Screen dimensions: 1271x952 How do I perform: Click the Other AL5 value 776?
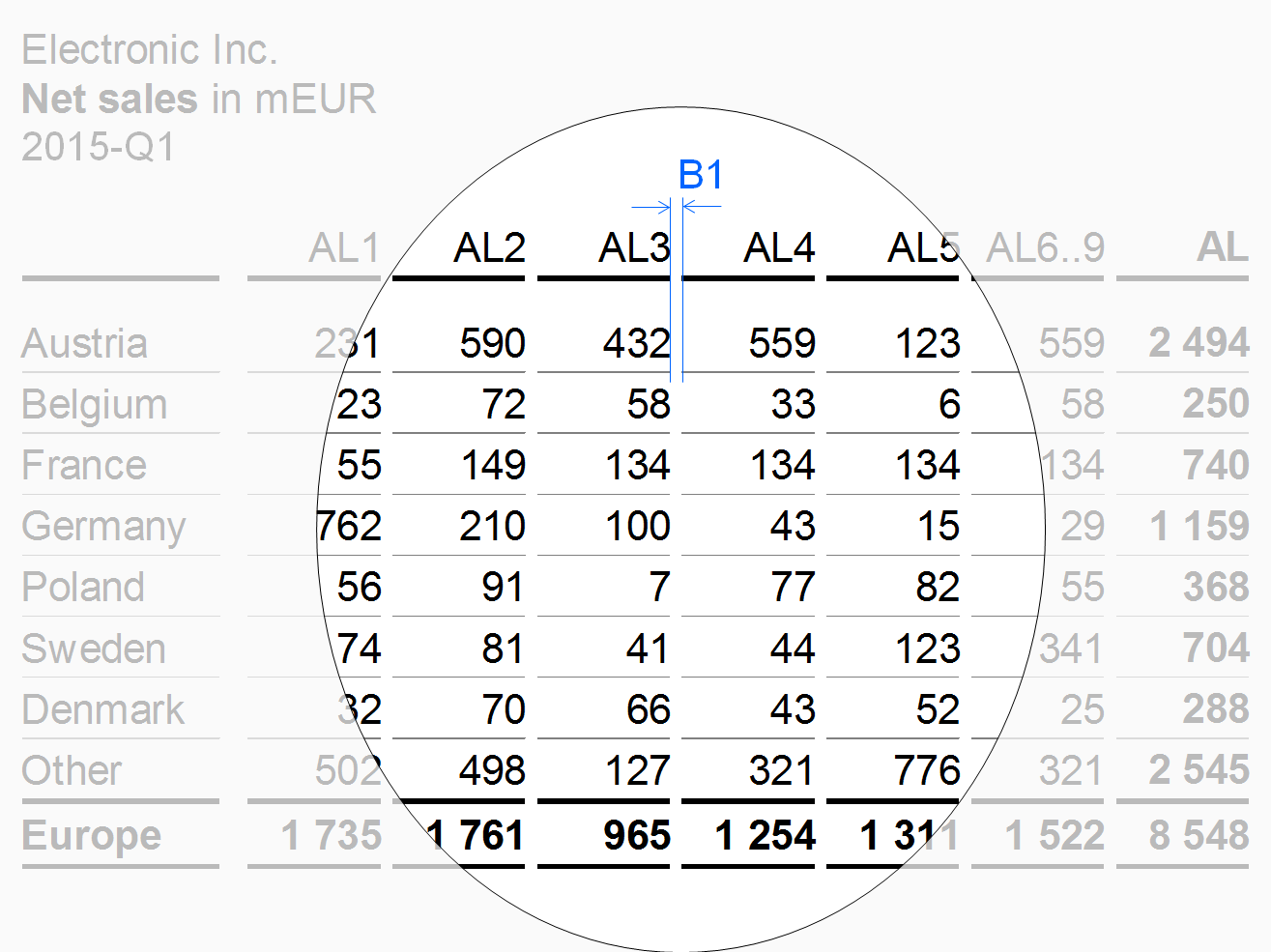tap(927, 771)
